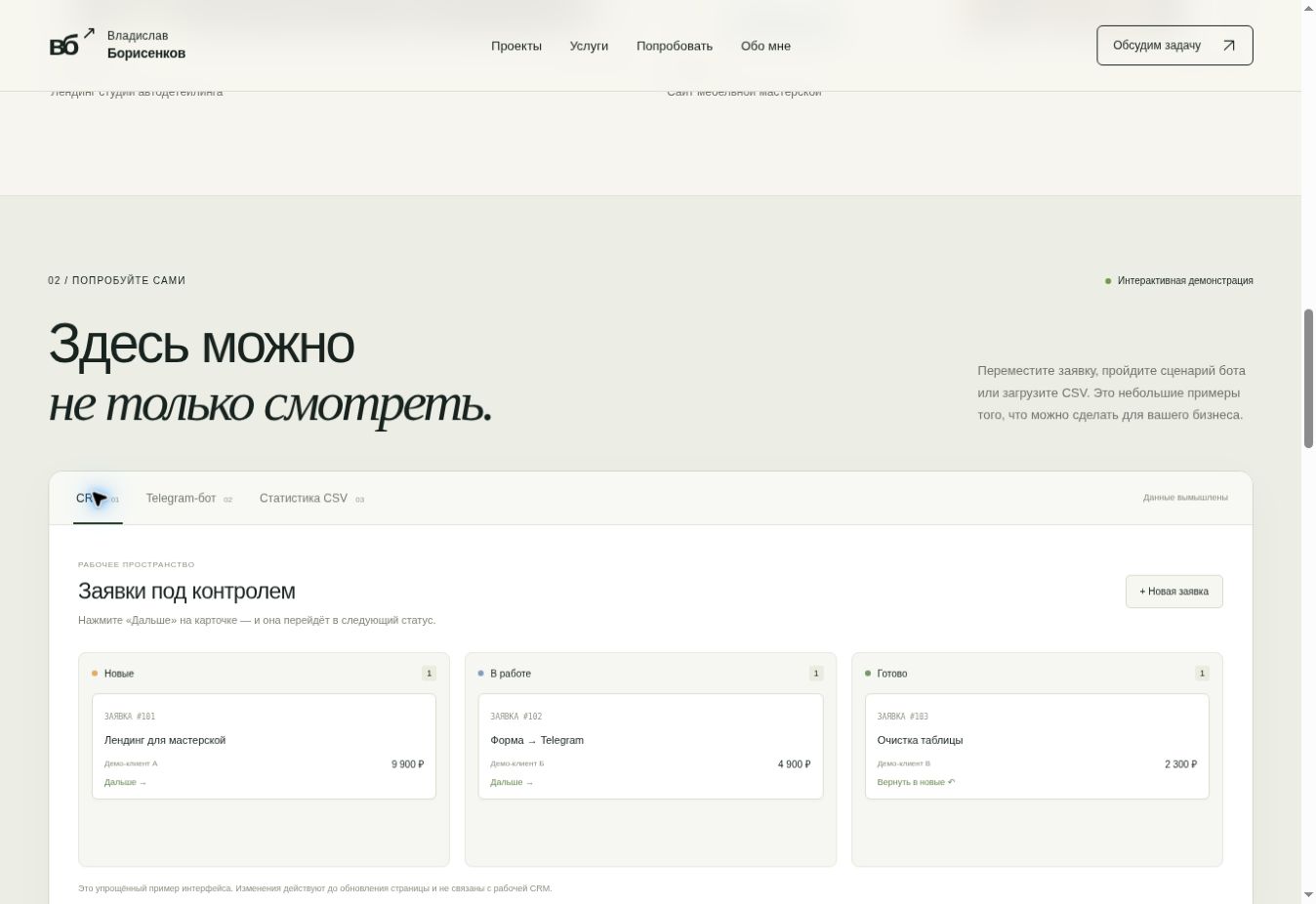Open Попробовать in the top navigation
This screenshot has height=904, width=1316.
(x=675, y=46)
